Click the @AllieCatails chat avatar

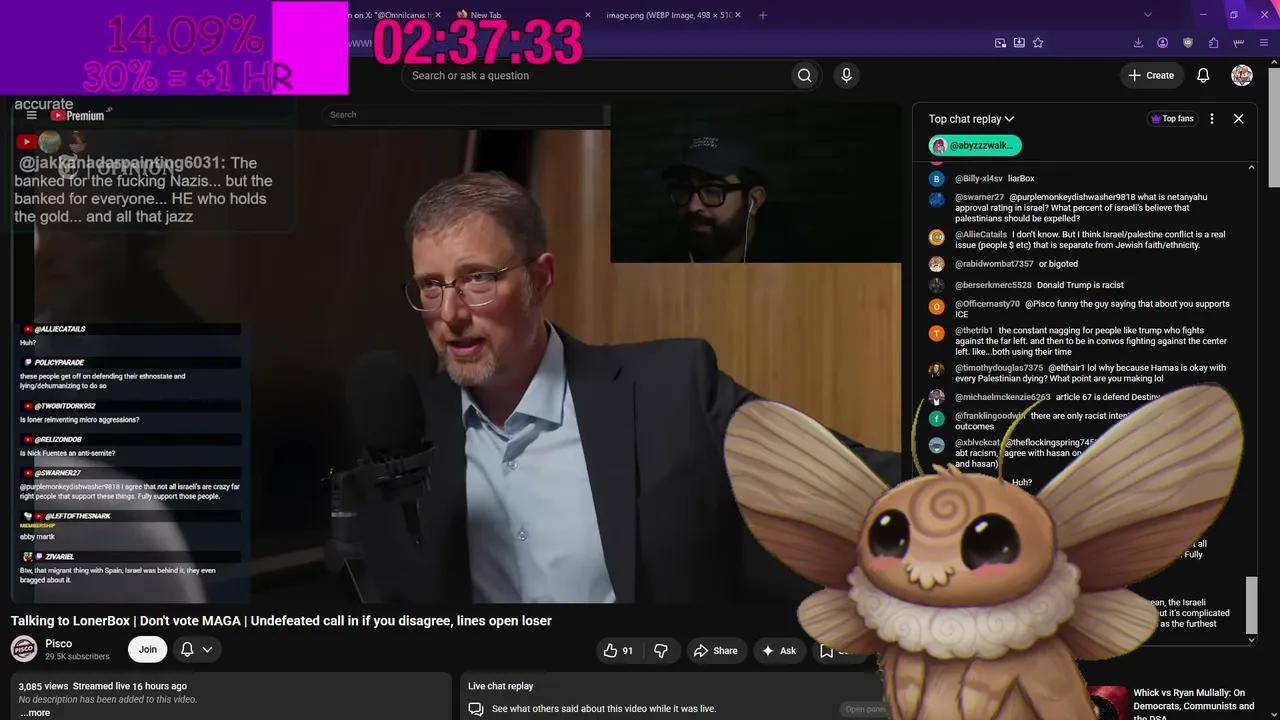(x=936, y=237)
